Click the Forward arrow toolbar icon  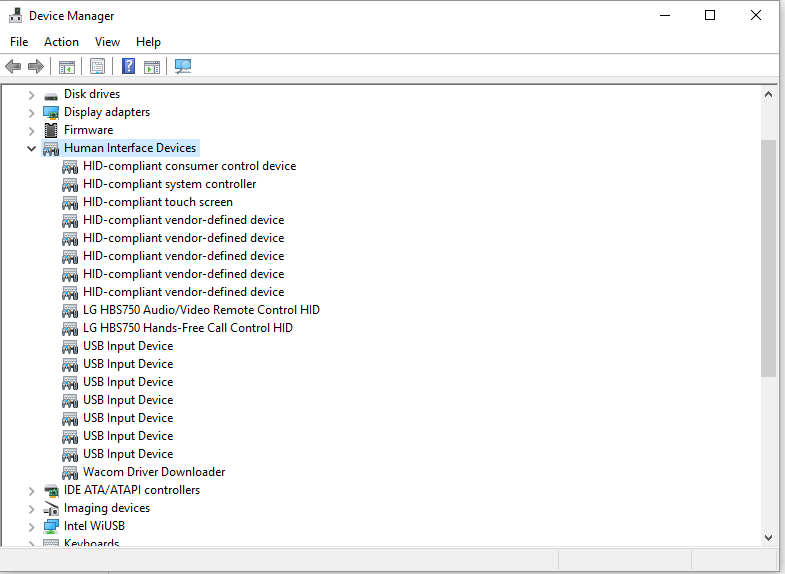pos(36,66)
